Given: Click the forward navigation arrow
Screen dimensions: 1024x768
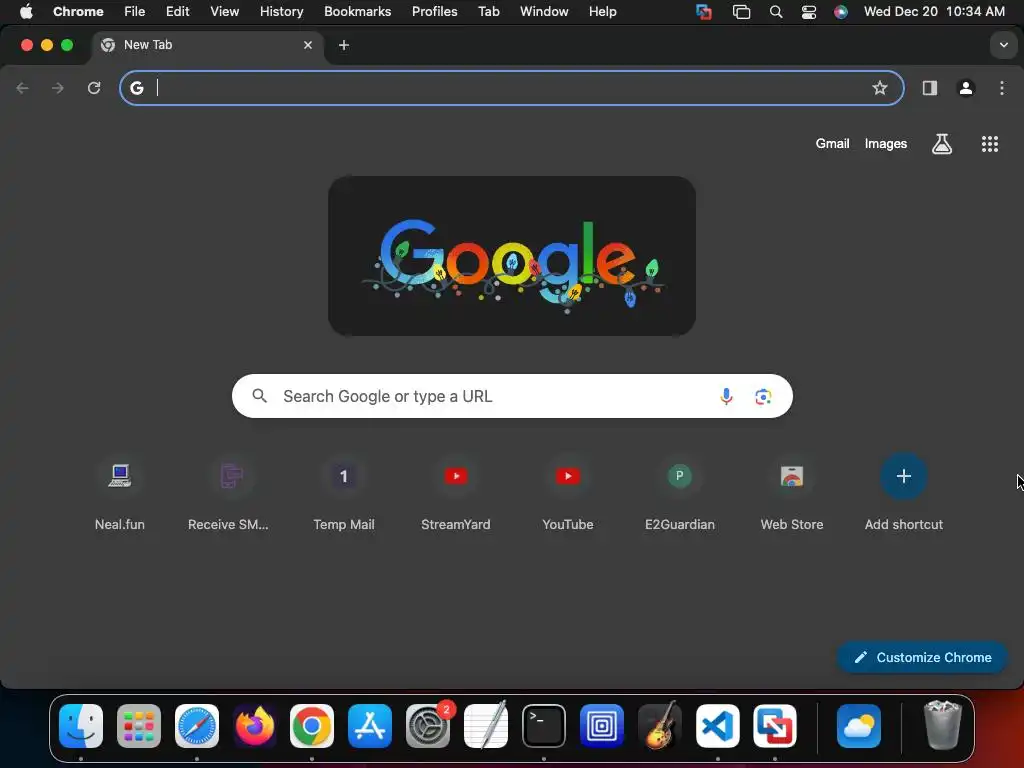Looking at the screenshot, I should [57, 88].
